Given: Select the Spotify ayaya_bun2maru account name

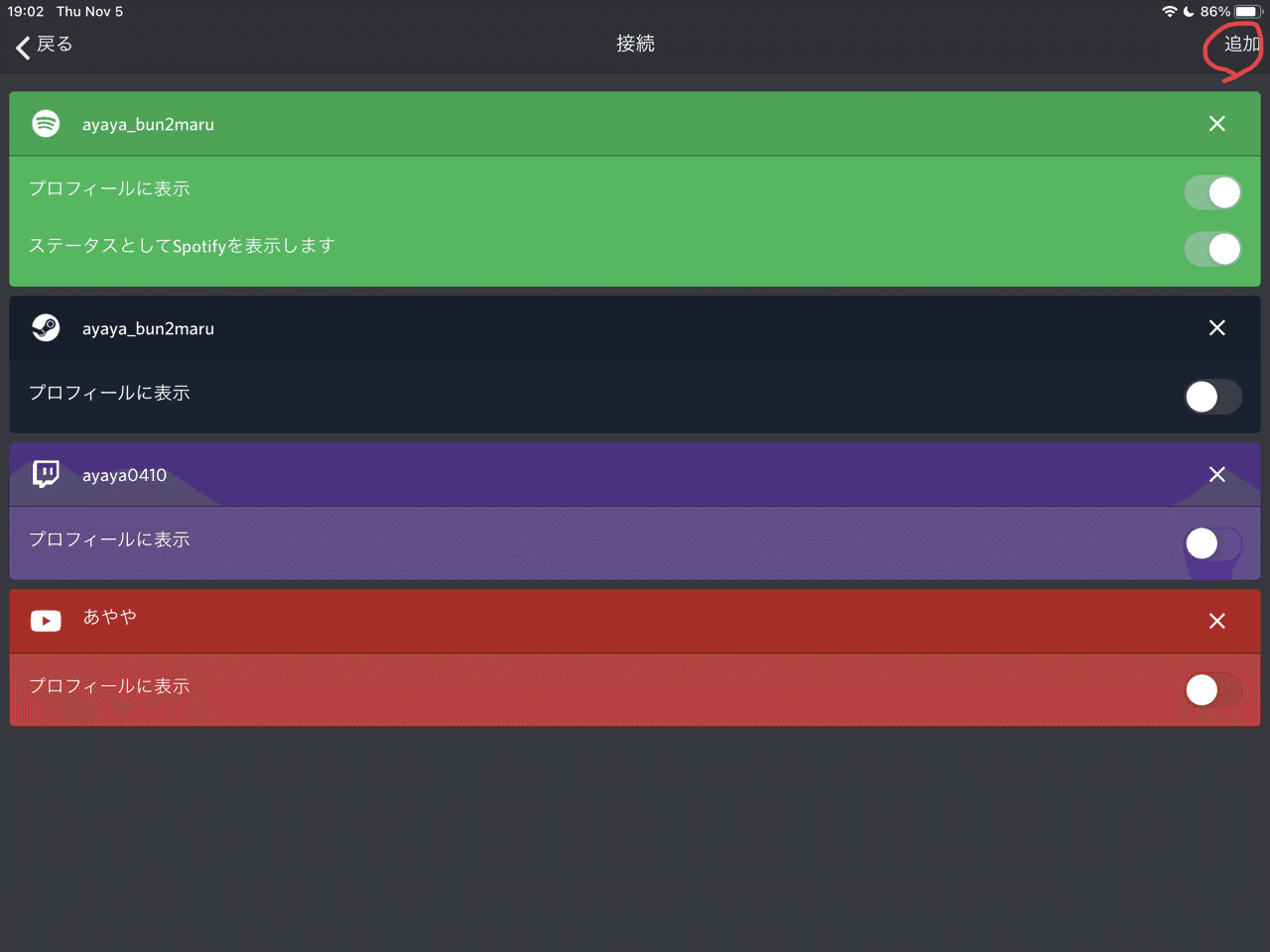Looking at the screenshot, I should tap(148, 125).
